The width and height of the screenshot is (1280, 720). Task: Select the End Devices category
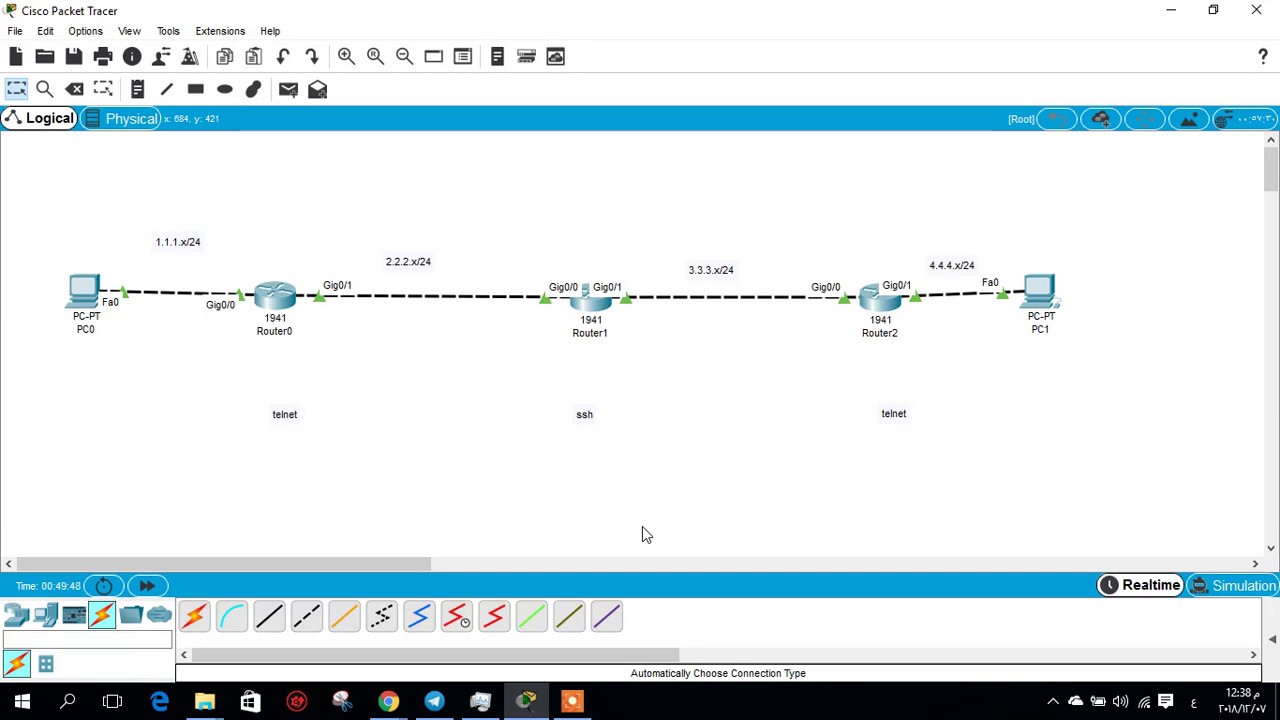[45, 615]
